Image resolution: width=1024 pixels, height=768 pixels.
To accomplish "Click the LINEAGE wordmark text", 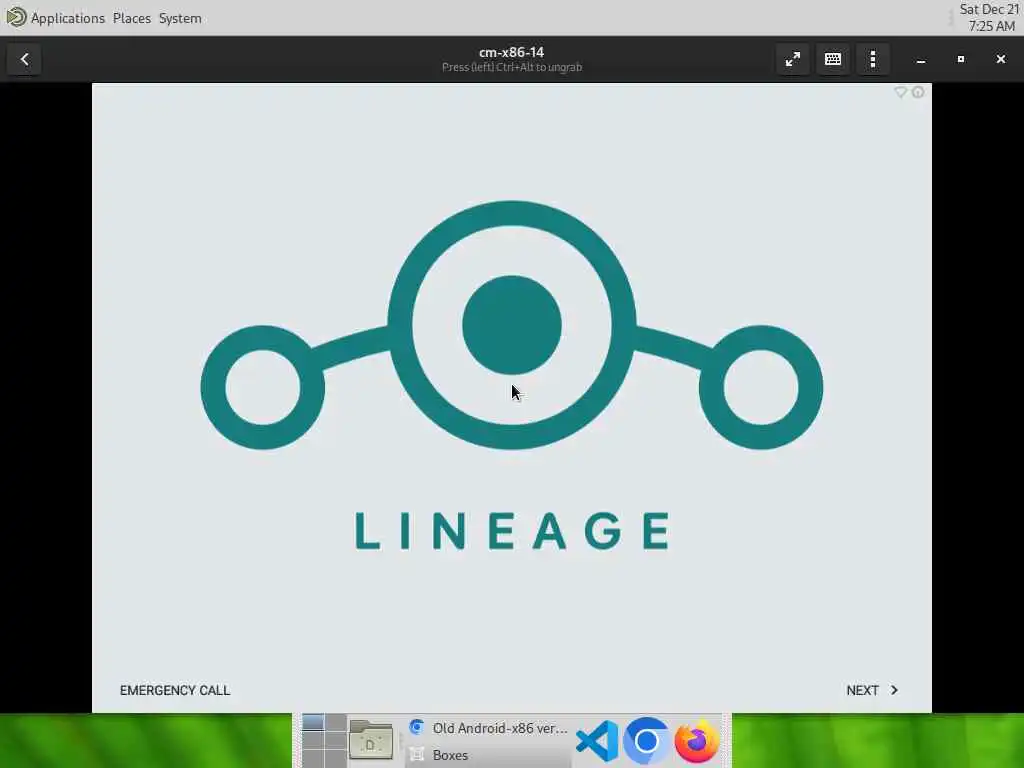I will 512,530.
